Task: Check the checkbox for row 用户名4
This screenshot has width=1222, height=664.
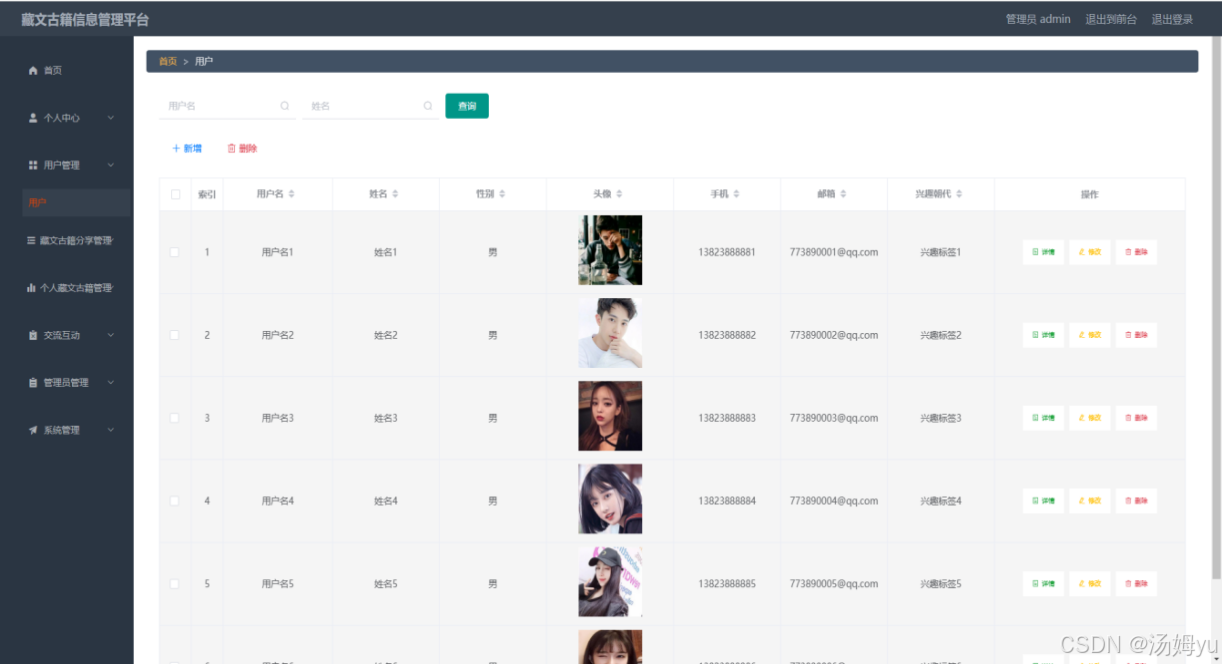Action: point(175,501)
